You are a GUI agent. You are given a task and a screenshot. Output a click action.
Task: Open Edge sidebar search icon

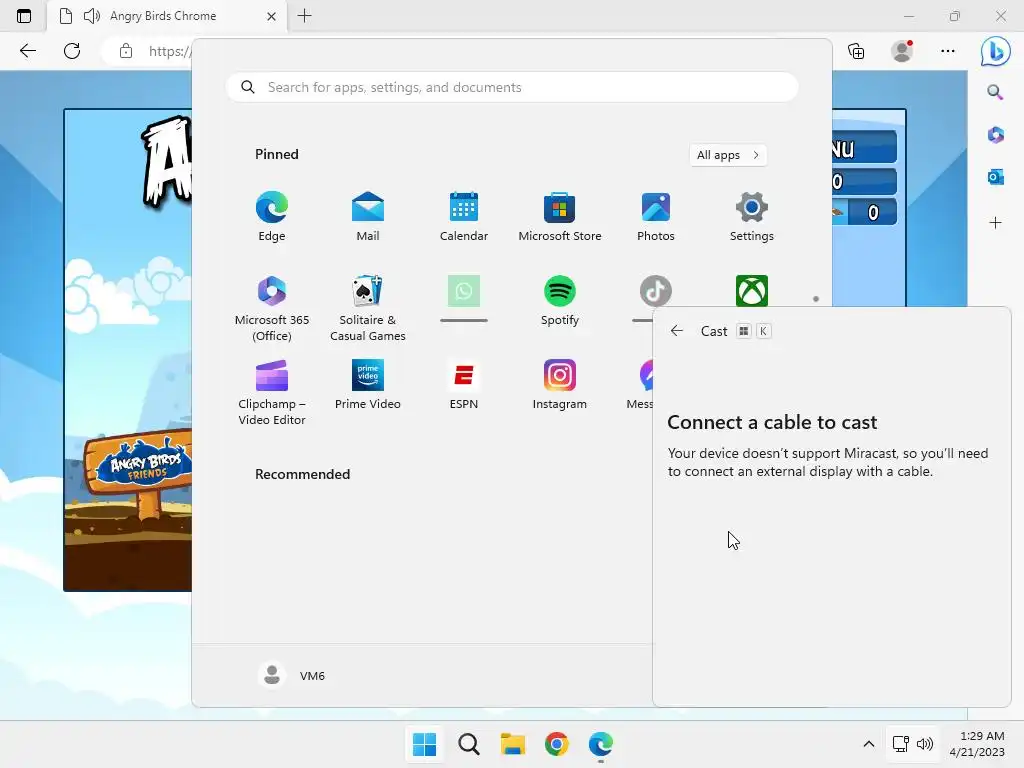coord(995,92)
